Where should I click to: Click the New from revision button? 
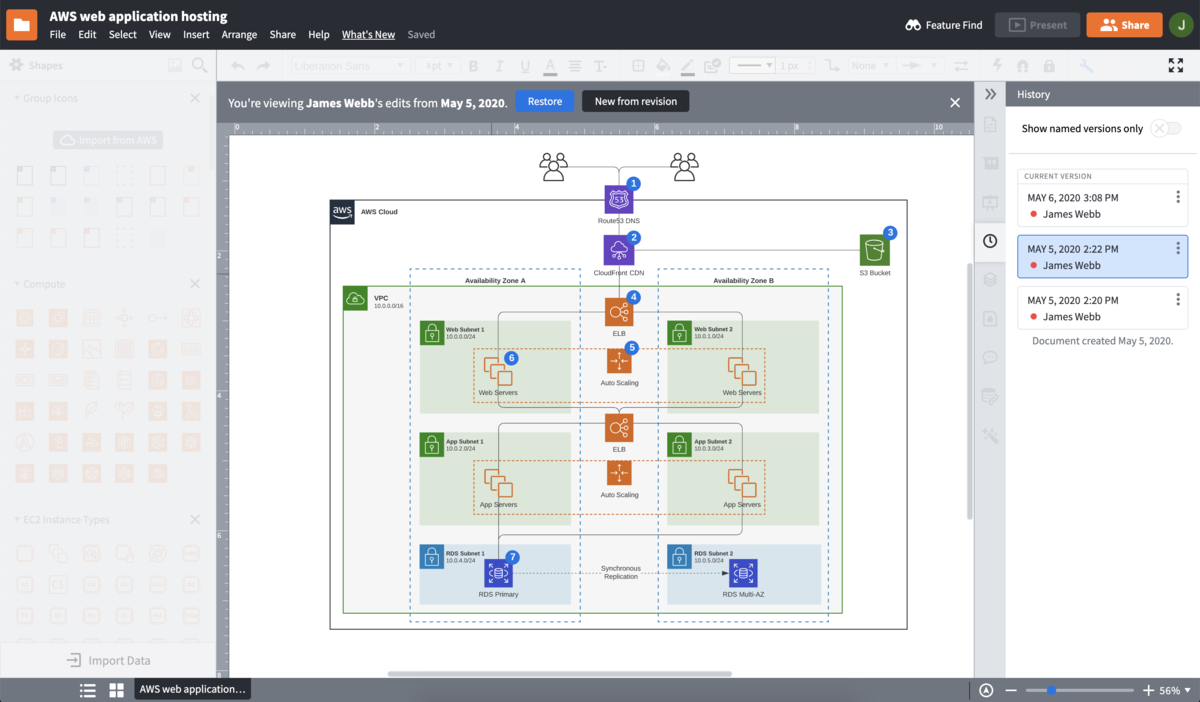(x=636, y=101)
